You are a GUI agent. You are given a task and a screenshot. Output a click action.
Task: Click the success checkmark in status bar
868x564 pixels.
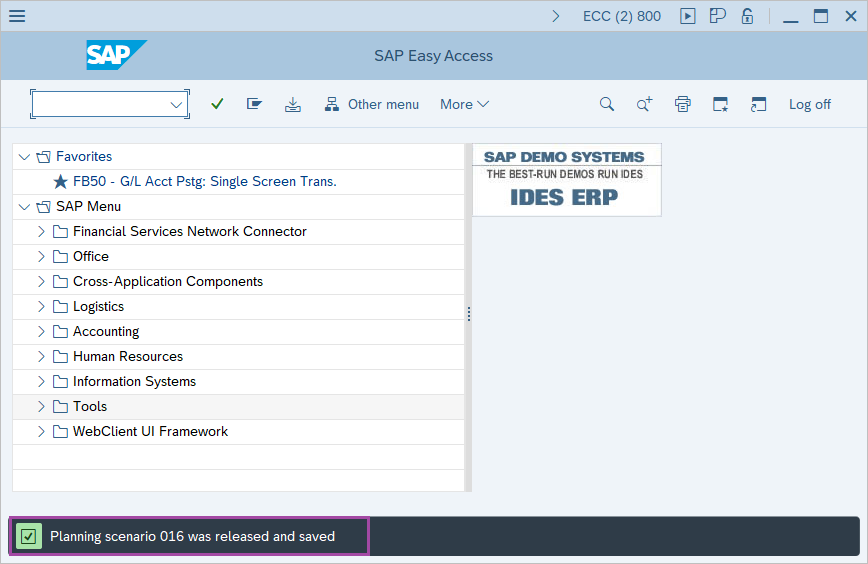(x=28, y=537)
